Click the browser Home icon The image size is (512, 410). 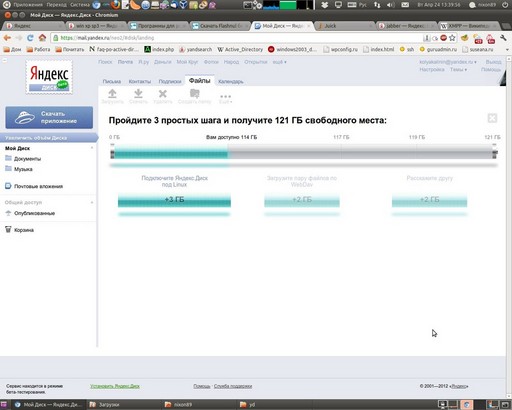point(42,38)
